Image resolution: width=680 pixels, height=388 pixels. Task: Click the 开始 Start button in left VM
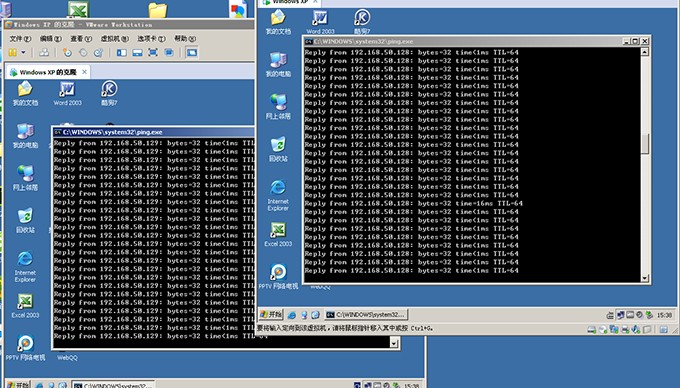pos(18,385)
